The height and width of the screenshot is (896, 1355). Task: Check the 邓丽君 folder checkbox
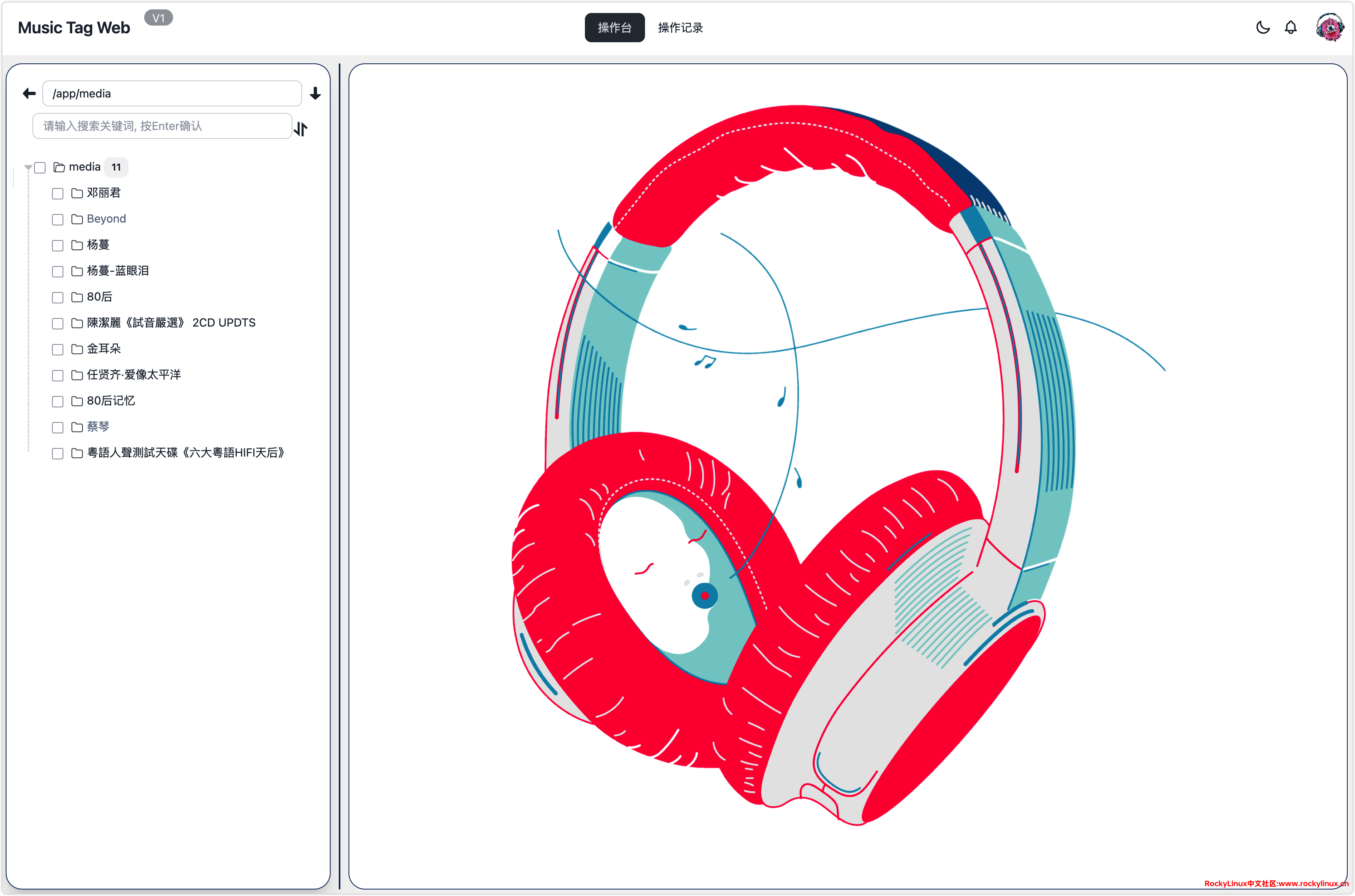tap(58, 194)
